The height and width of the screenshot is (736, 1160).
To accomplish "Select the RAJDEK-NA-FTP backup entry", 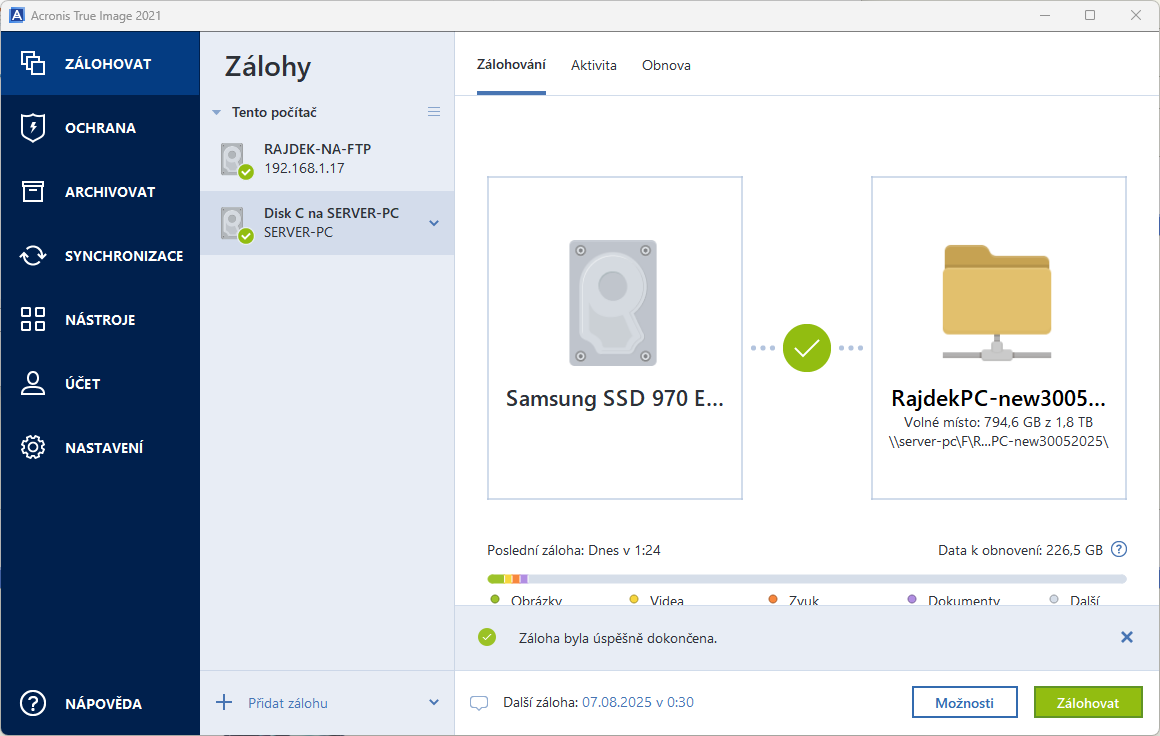I will click(x=317, y=159).
